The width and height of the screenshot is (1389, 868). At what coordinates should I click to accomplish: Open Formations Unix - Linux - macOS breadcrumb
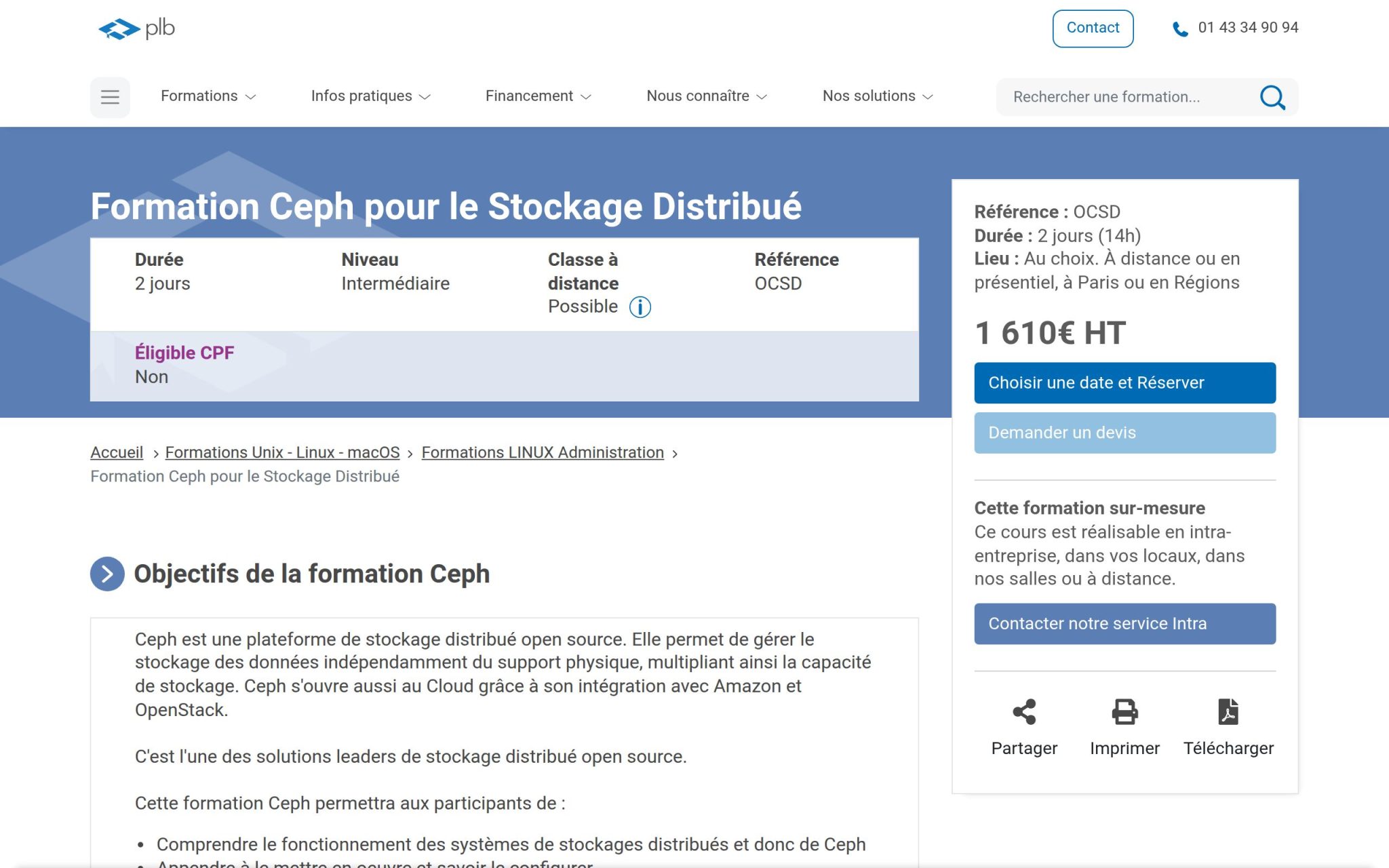[282, 452]
